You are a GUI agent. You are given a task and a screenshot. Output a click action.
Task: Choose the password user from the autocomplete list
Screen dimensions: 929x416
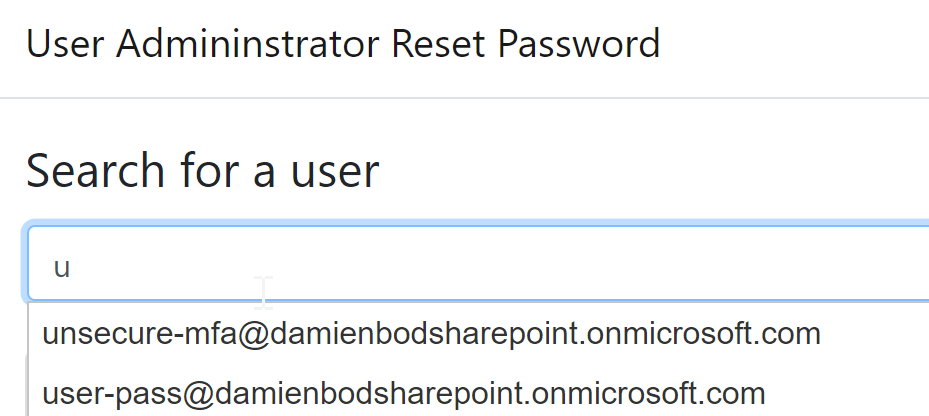[404, 392]
